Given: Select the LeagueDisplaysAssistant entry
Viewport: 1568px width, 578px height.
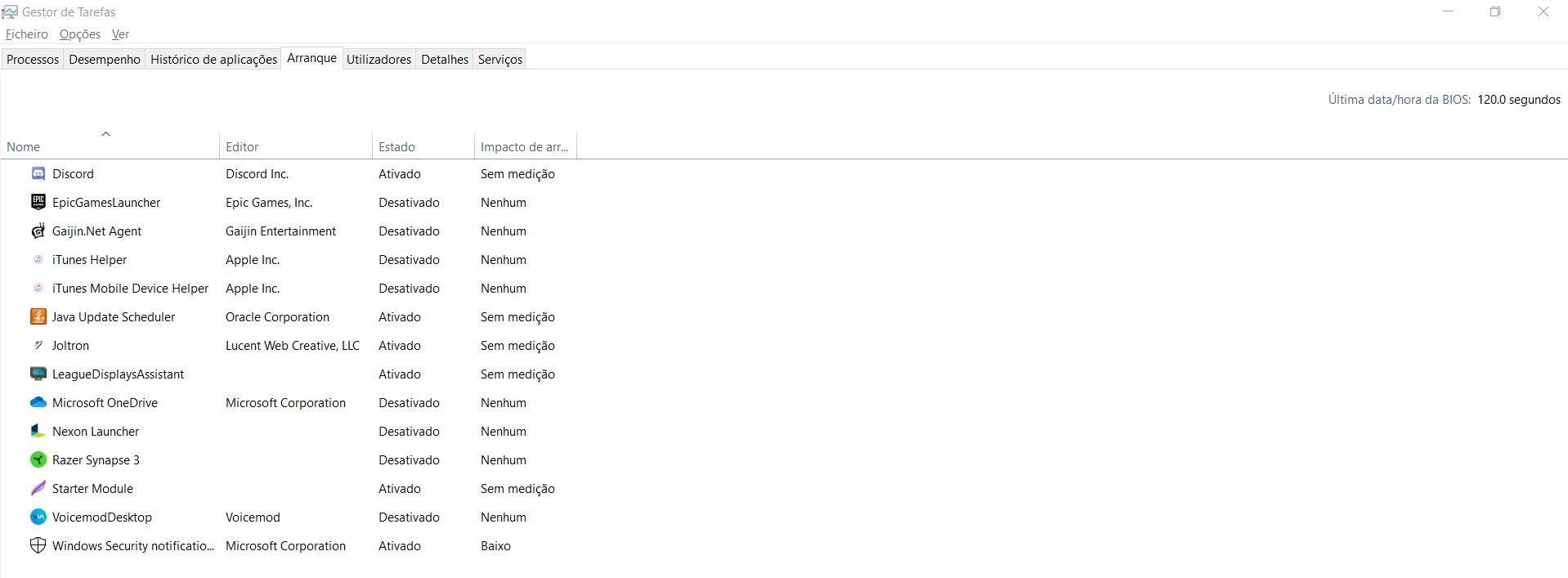Looking at the screenshot, I should (118, 374).
